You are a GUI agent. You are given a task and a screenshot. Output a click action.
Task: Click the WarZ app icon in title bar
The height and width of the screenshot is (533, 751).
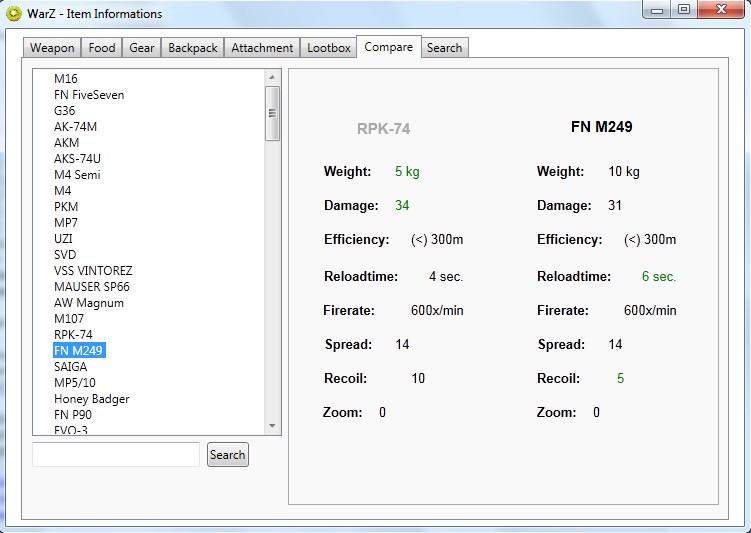tap(14, 13)
